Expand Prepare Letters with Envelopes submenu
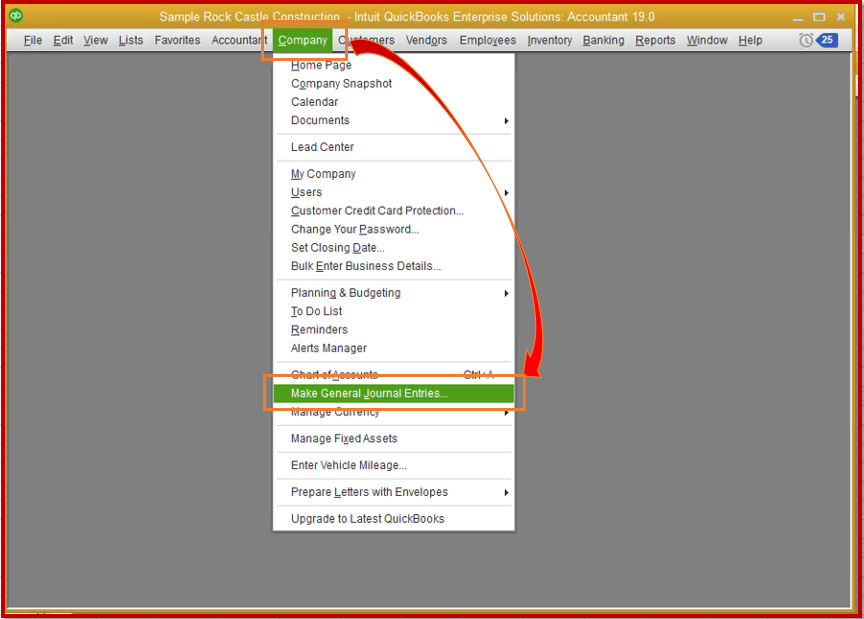The height and width of the screenshot is (619, 864). click(x=394, y=492)
